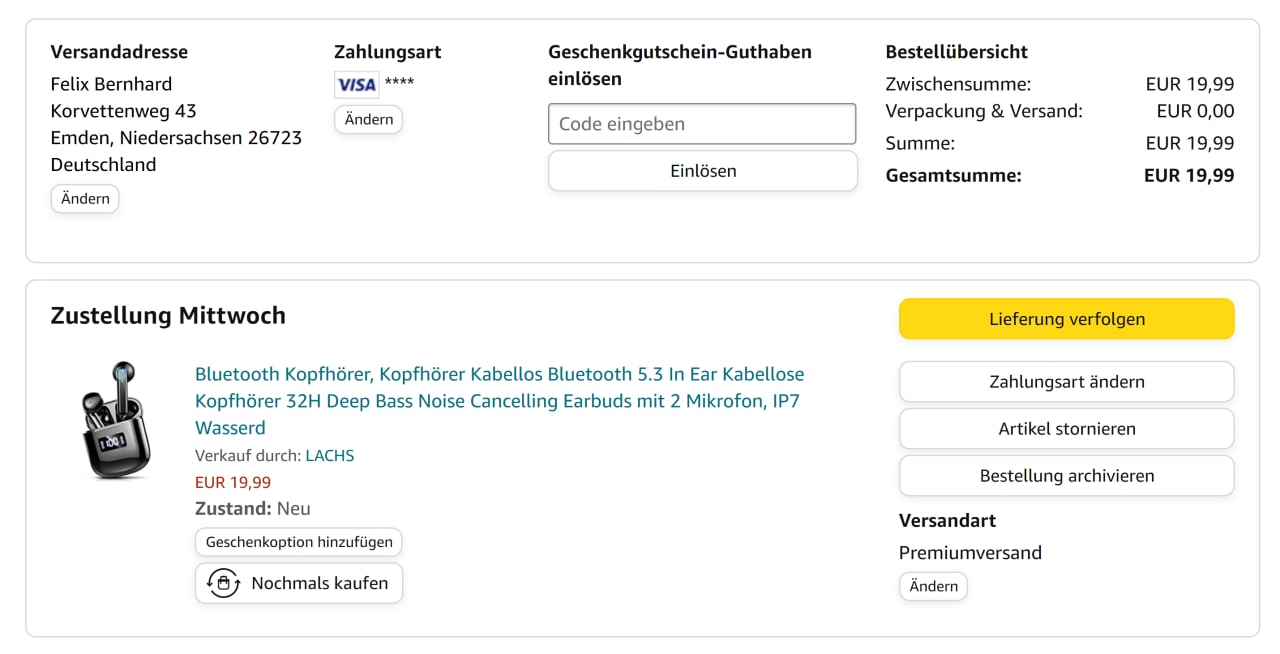The height and width of the screenshot is (654, 1280).
Task: Archive order using Bestellung archivieren
Action: click(x=1066, y=476)
